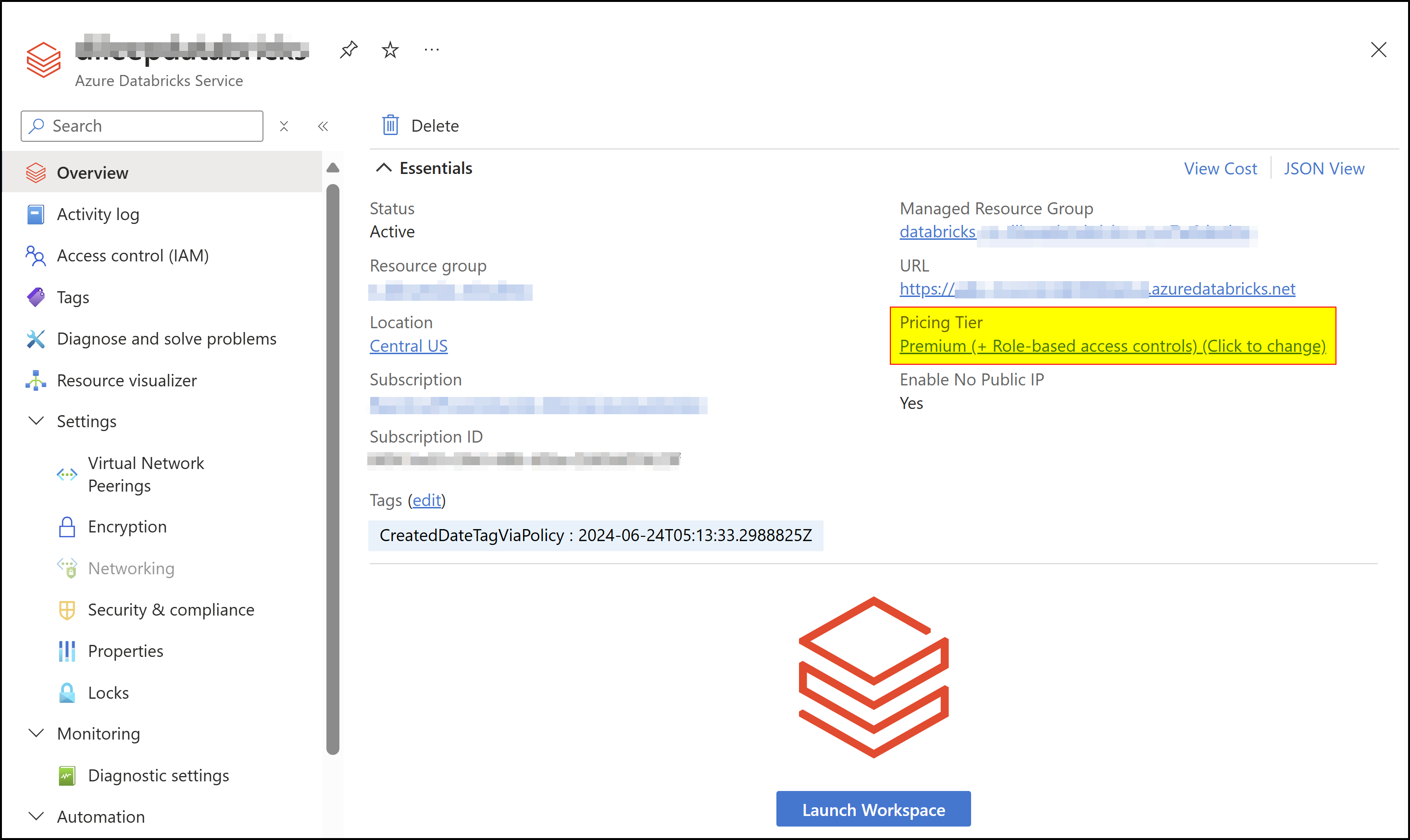Collapse the Monitoring section
This screenshot has height=840, width=1410.
tap(36, 734)
